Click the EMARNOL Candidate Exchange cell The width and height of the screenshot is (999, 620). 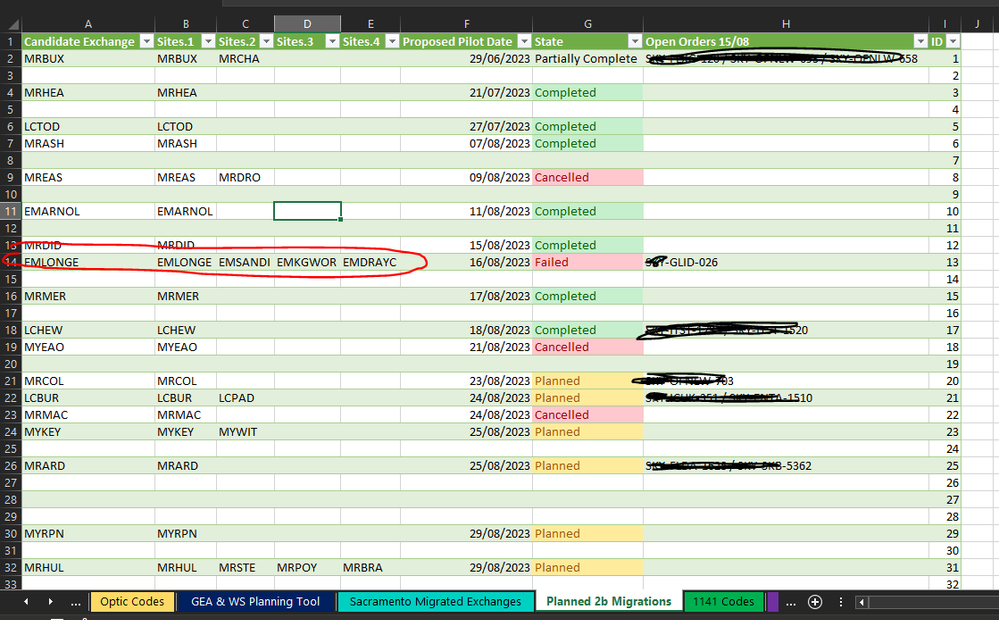click(88, 211)
